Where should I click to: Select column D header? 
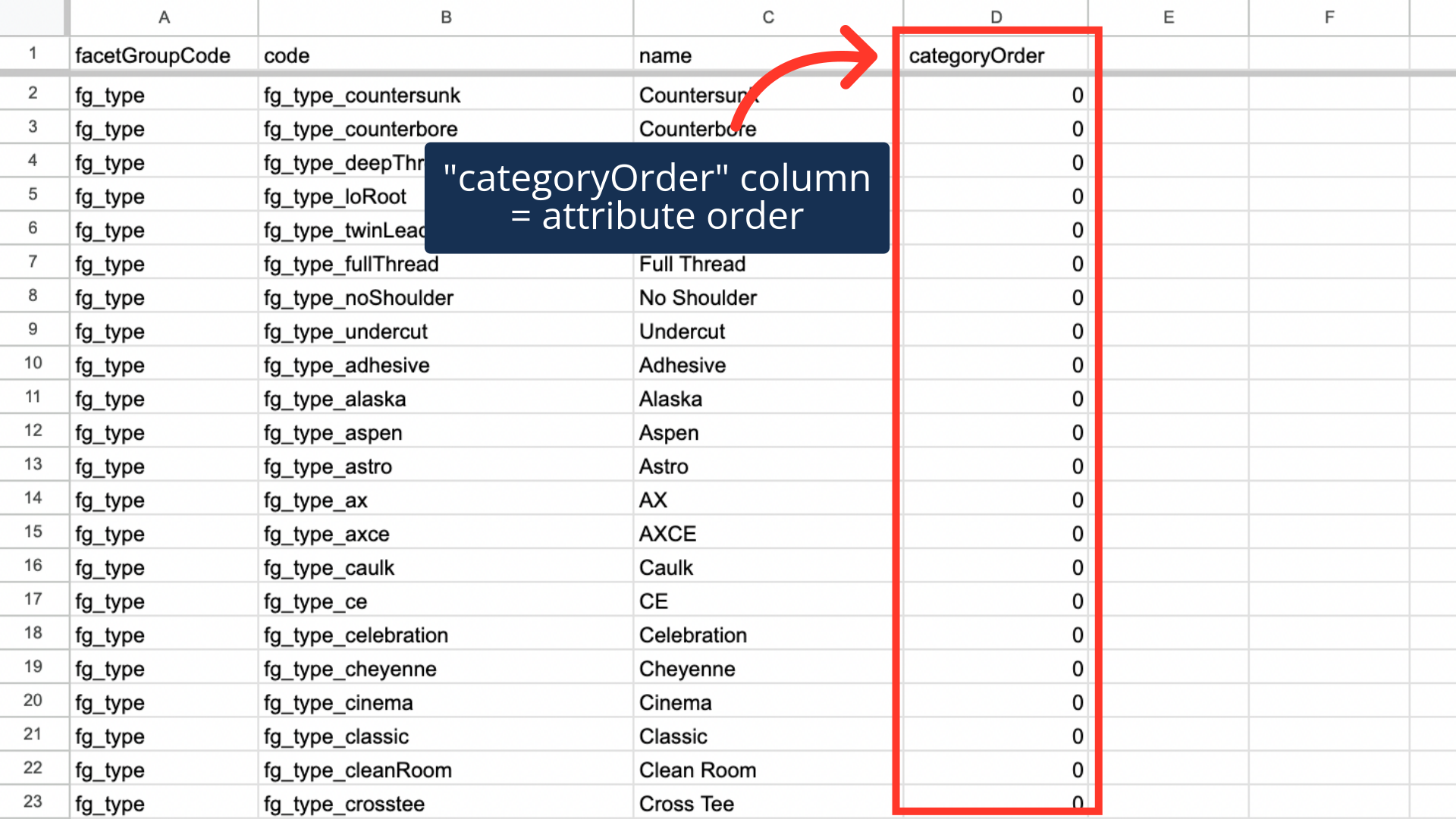[x=995, y=17]
